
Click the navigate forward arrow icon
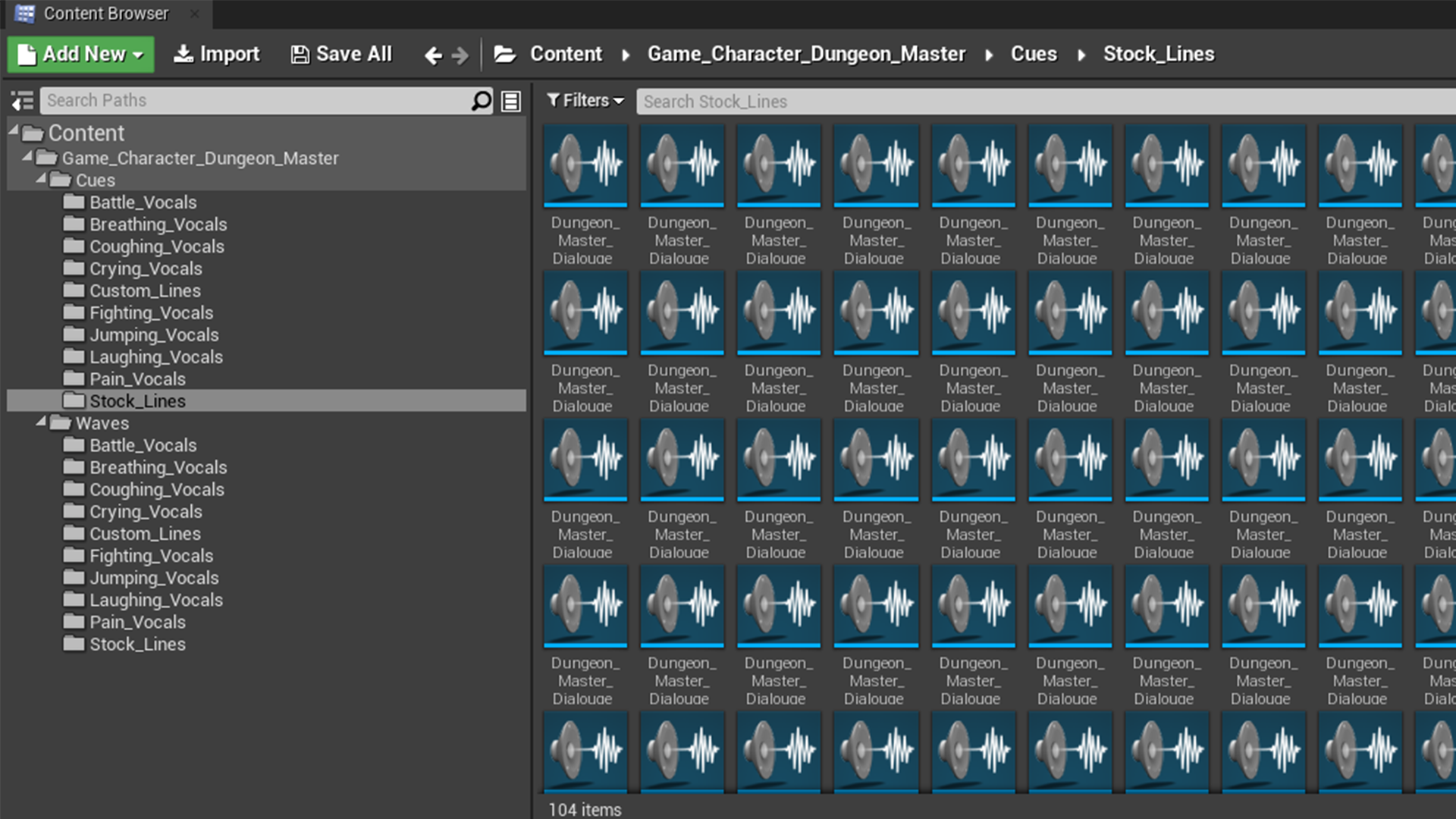coord(460,55)
